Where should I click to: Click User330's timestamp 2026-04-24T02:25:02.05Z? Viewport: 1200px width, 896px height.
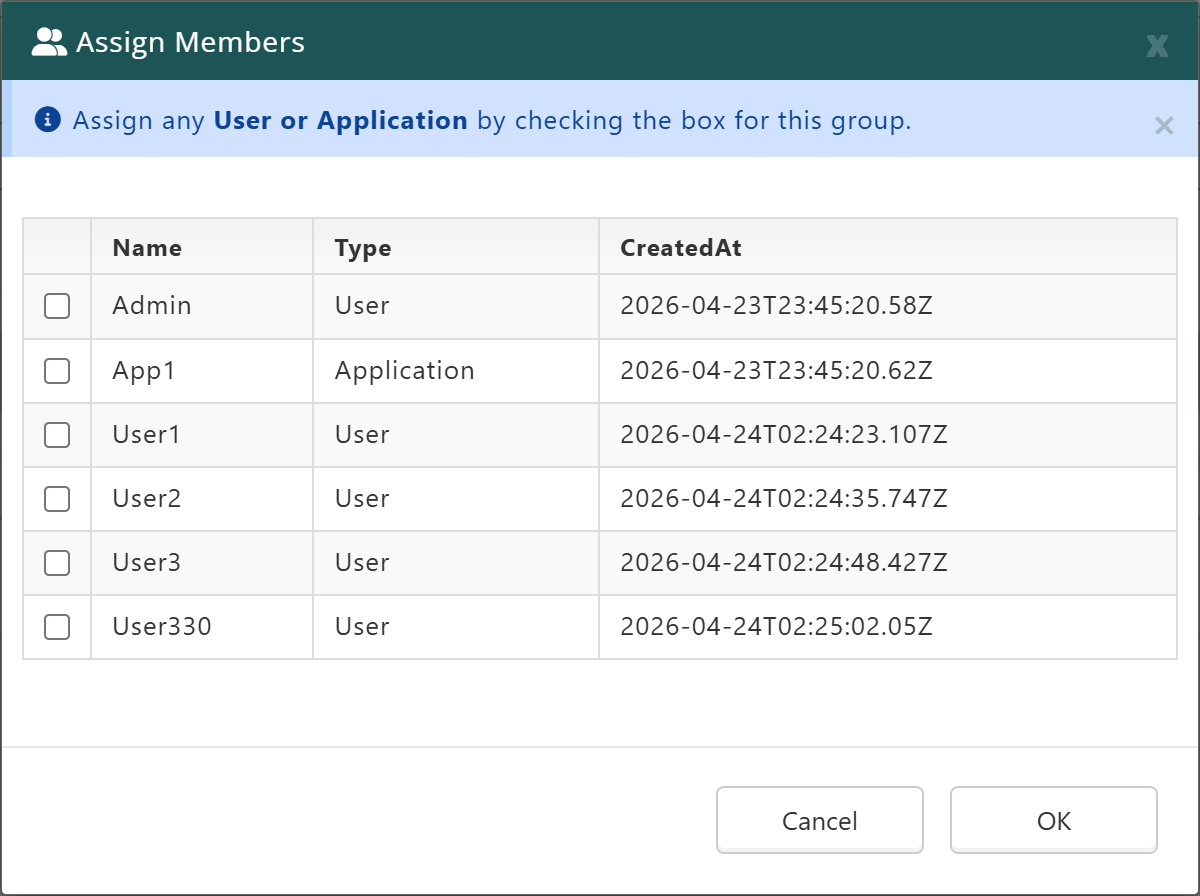(x=776, y=627)
